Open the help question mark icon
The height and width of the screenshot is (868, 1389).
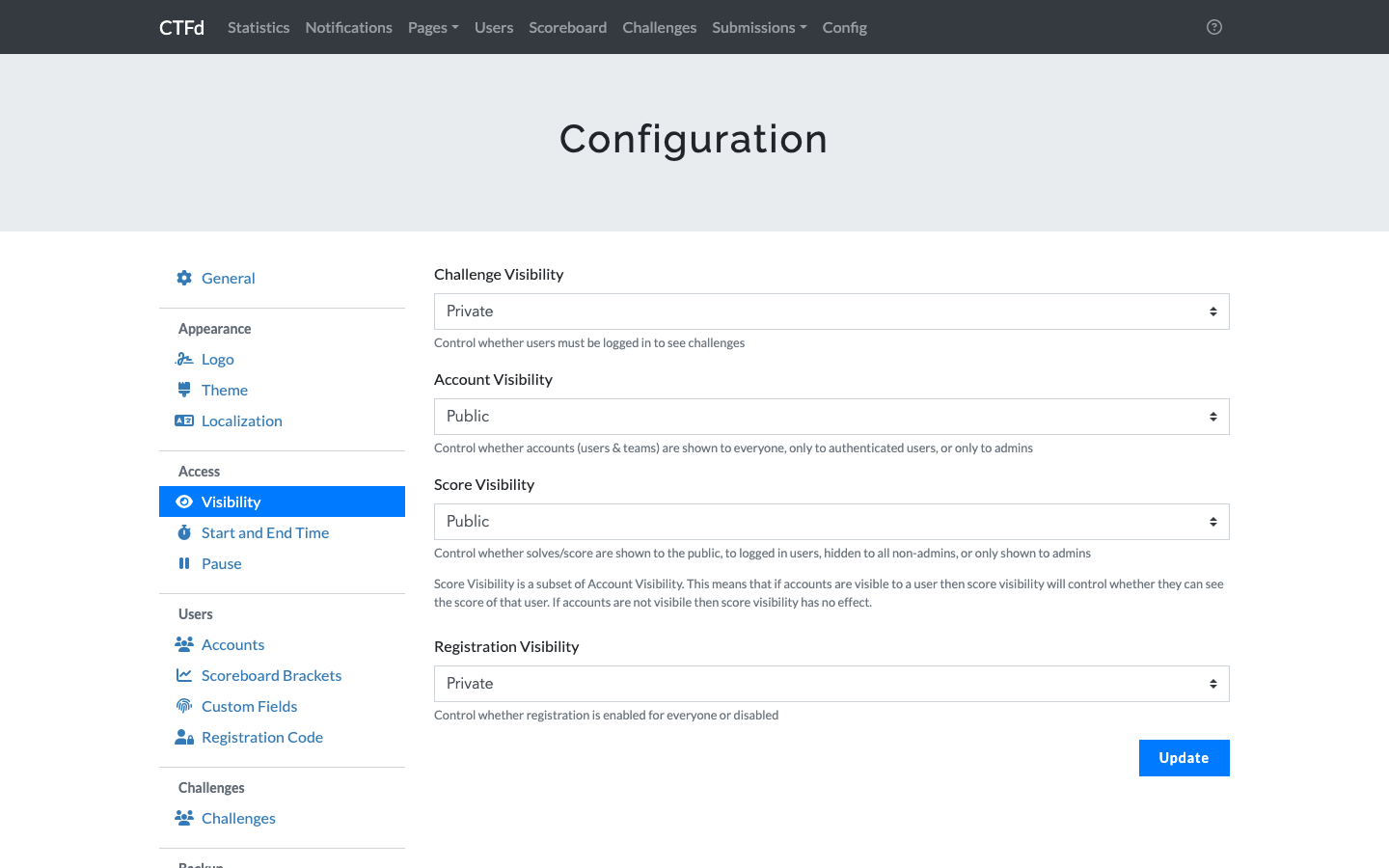[1214, 27]
